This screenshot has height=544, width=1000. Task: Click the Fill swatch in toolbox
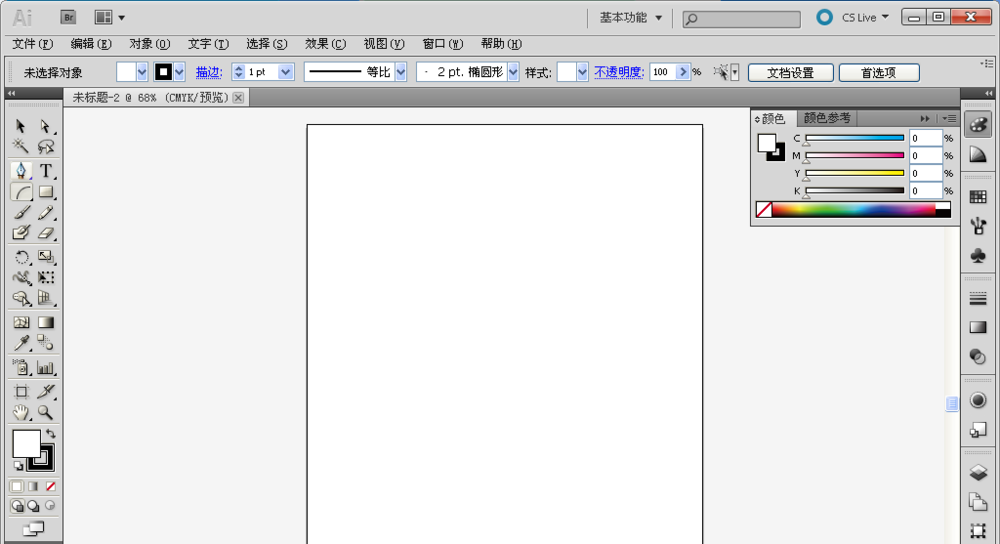click(26, 444)
